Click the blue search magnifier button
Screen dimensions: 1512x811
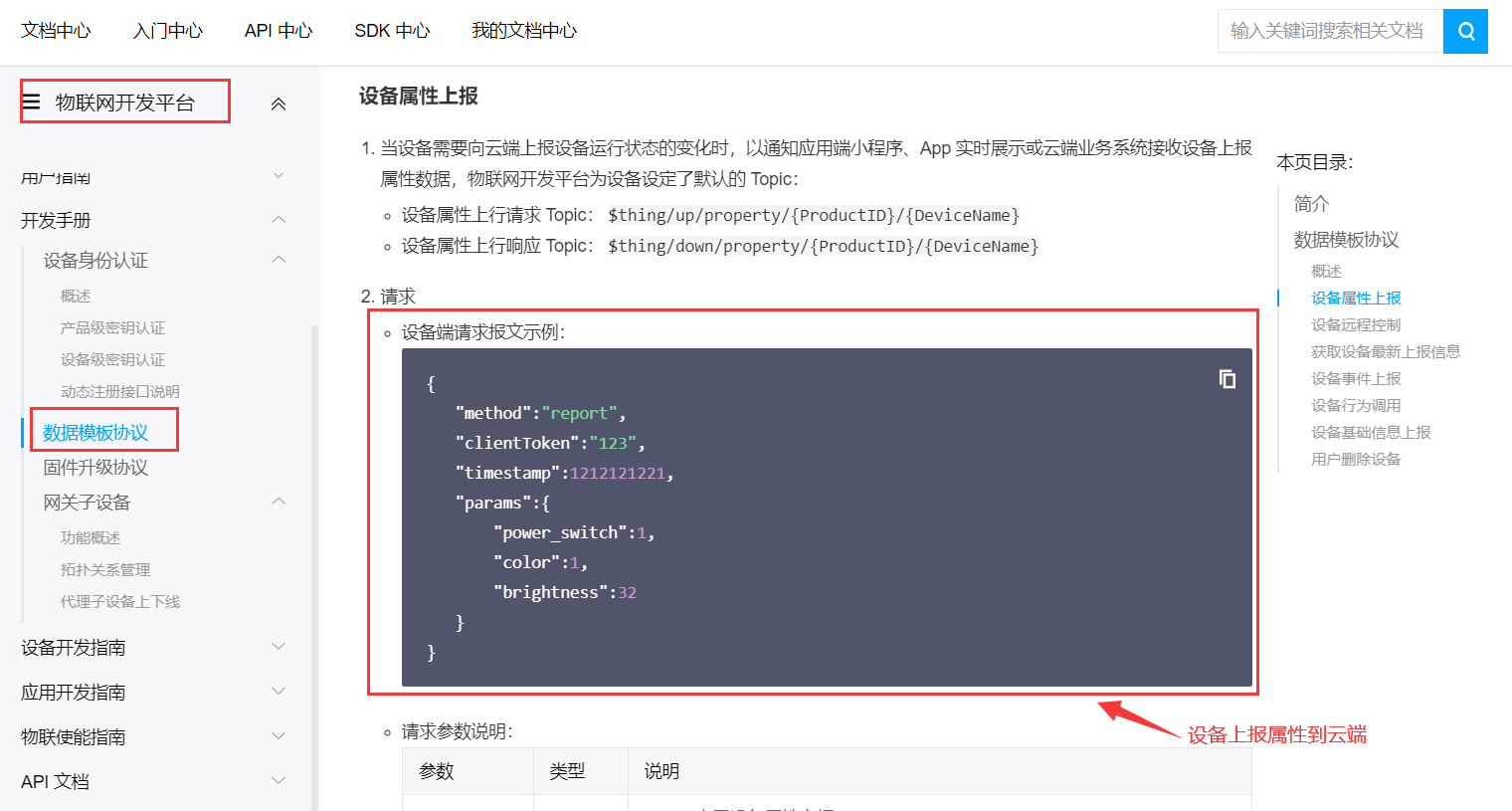[x=1465, y=31]
